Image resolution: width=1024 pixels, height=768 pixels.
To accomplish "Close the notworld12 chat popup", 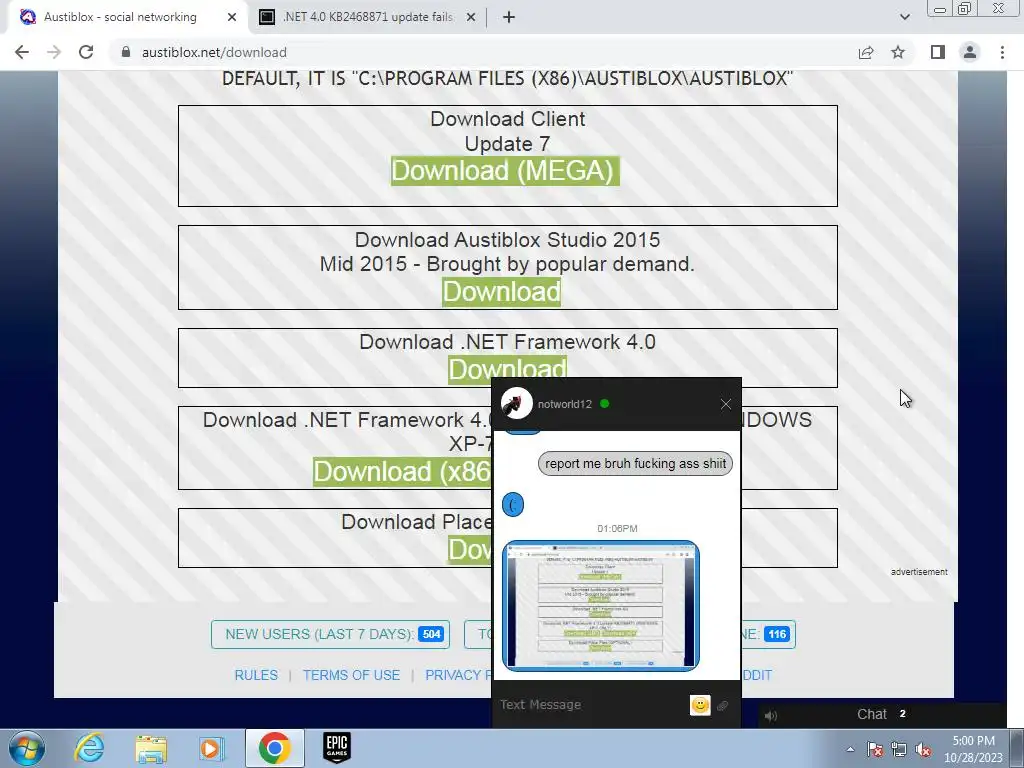I will tap(726, 404).
